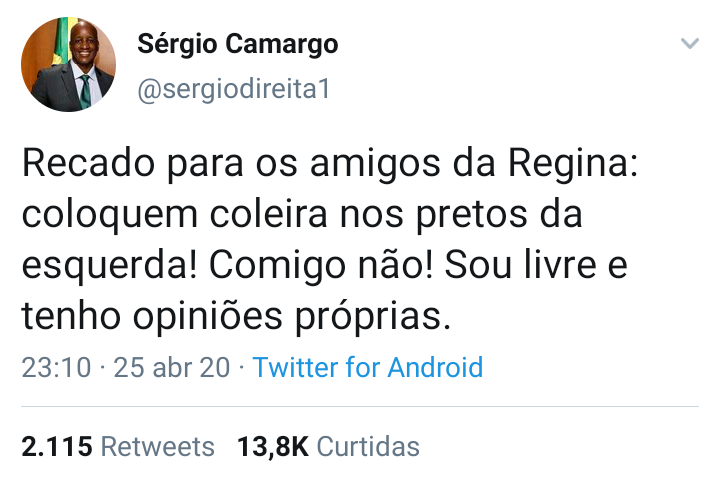
Task: View the 2.115 retweet count number
Action: (57, 446)
